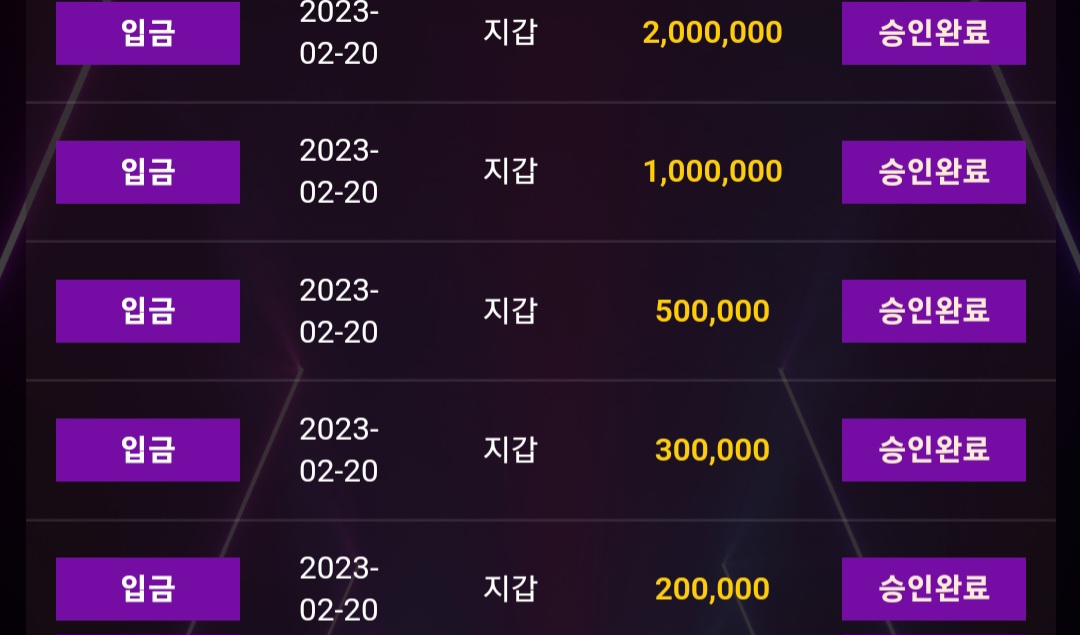Click the 2023-02-20 date in the 300,000 row
Screen dimensions: 1080x635
click(339, 450)
